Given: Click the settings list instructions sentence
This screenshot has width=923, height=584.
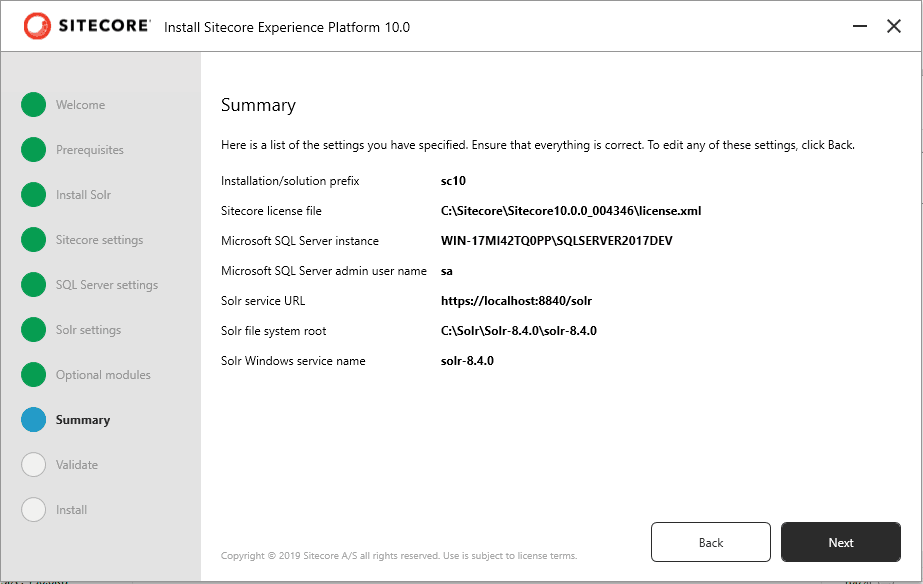Looking at the screenshot, I should click(x=537, y=145).
